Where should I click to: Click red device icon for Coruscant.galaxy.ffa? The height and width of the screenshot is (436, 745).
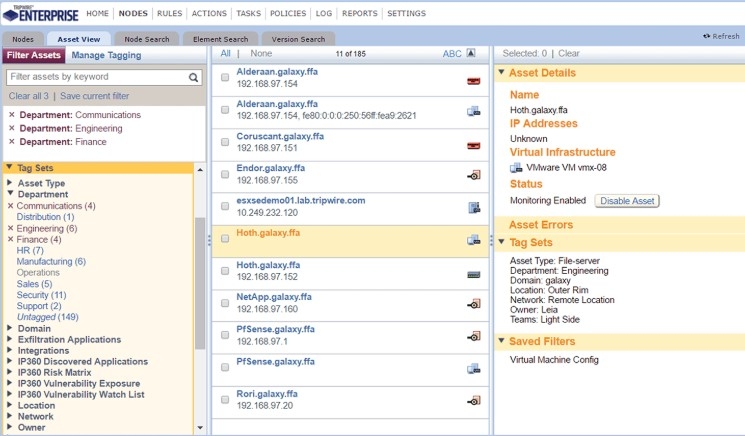pos(473,146)
